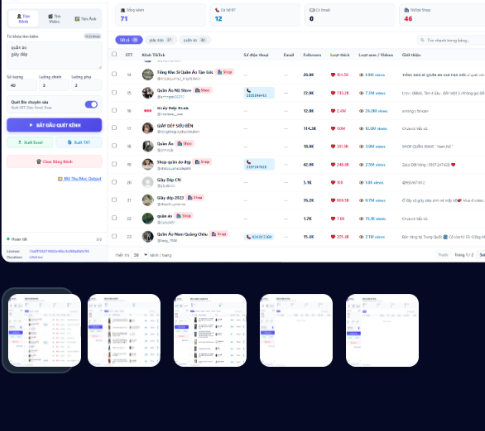Open the avatar of Tổng Kho Sỉ Quần Áo Tận Gốc
The image size is (485, 431).
pos(148,74)
